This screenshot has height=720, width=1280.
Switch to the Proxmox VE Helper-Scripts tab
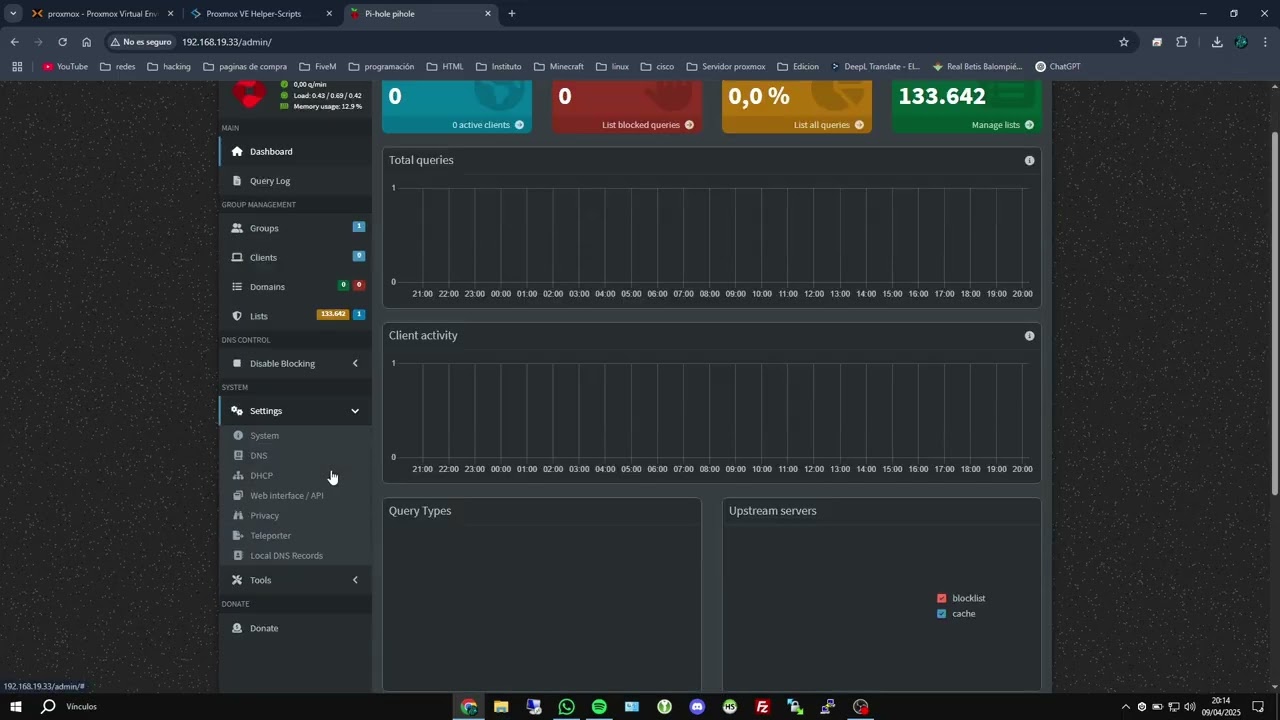click(262, 14)
